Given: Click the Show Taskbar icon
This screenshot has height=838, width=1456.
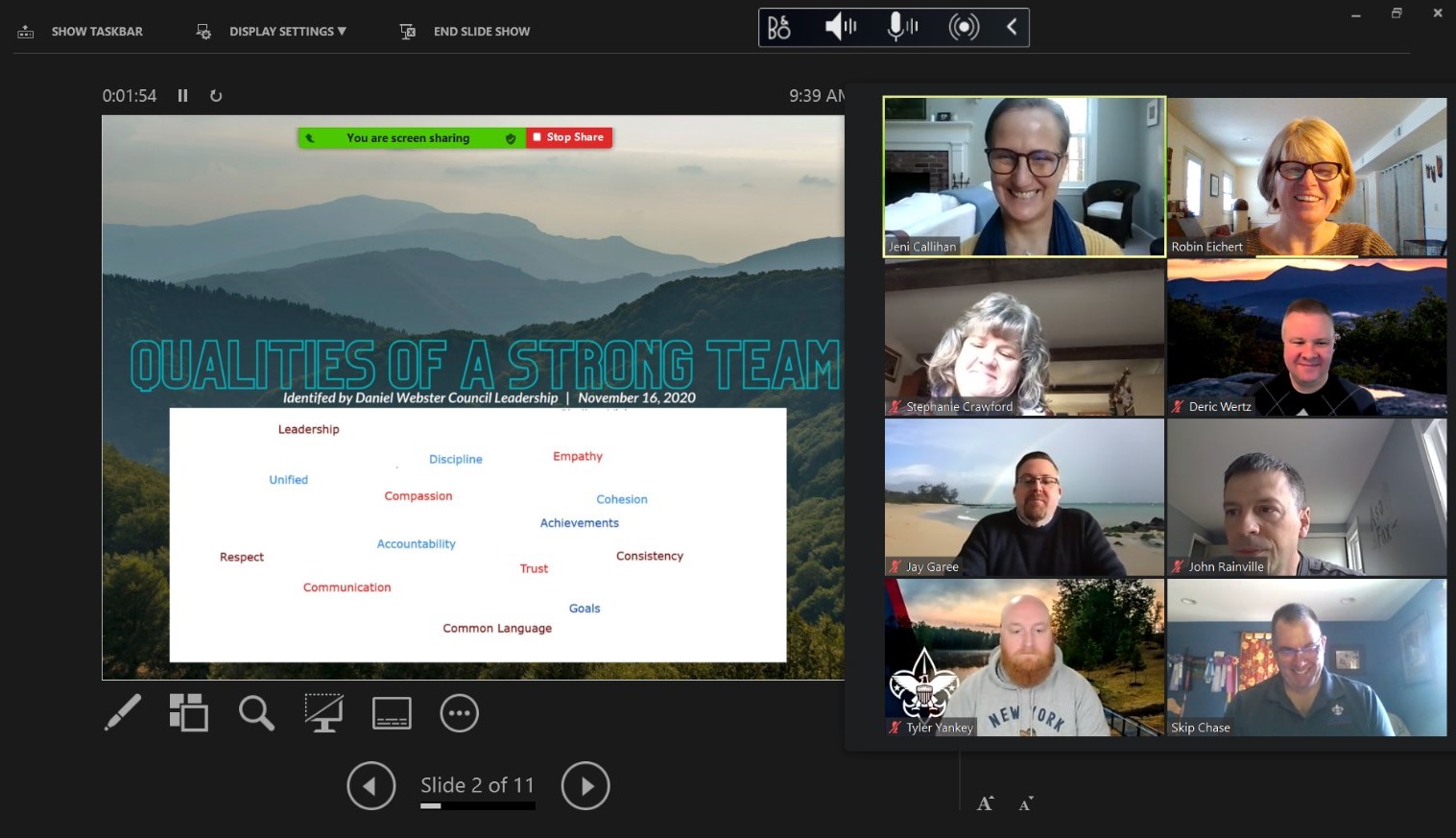Looking at the screenshot, I should (26, 32).
